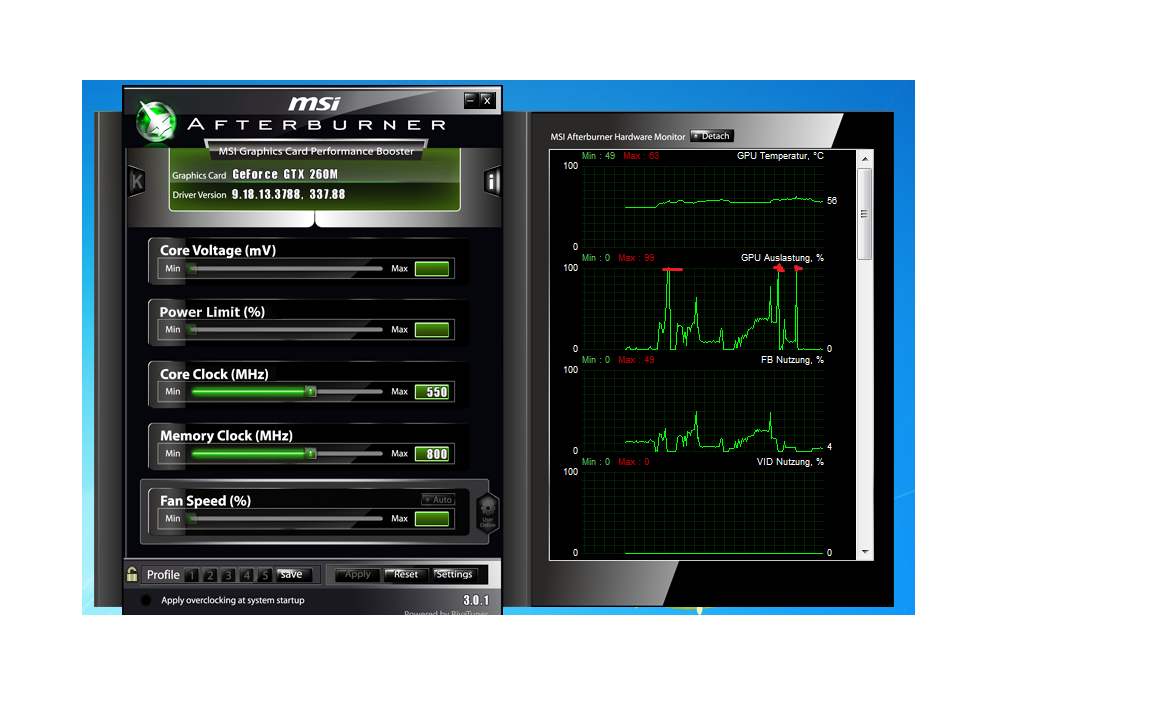Click the Fan Speed value field

[x=432, y=519]
